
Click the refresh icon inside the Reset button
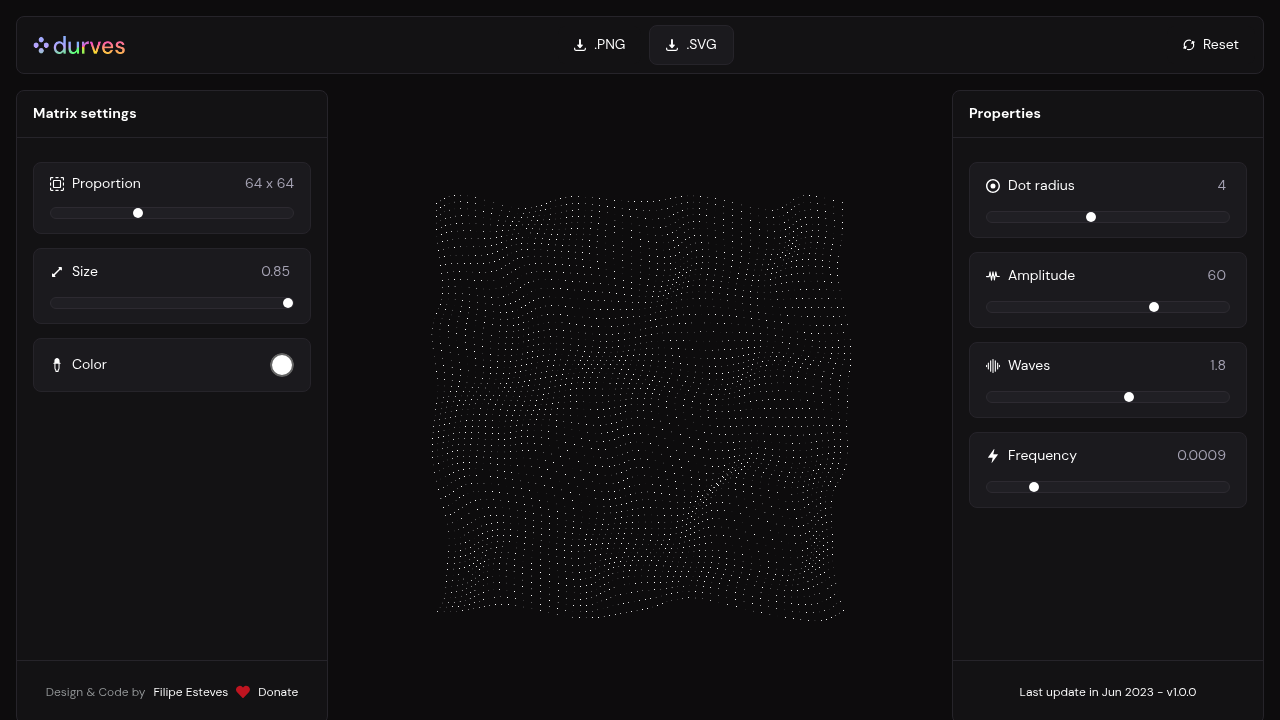tap(1189, 45)
